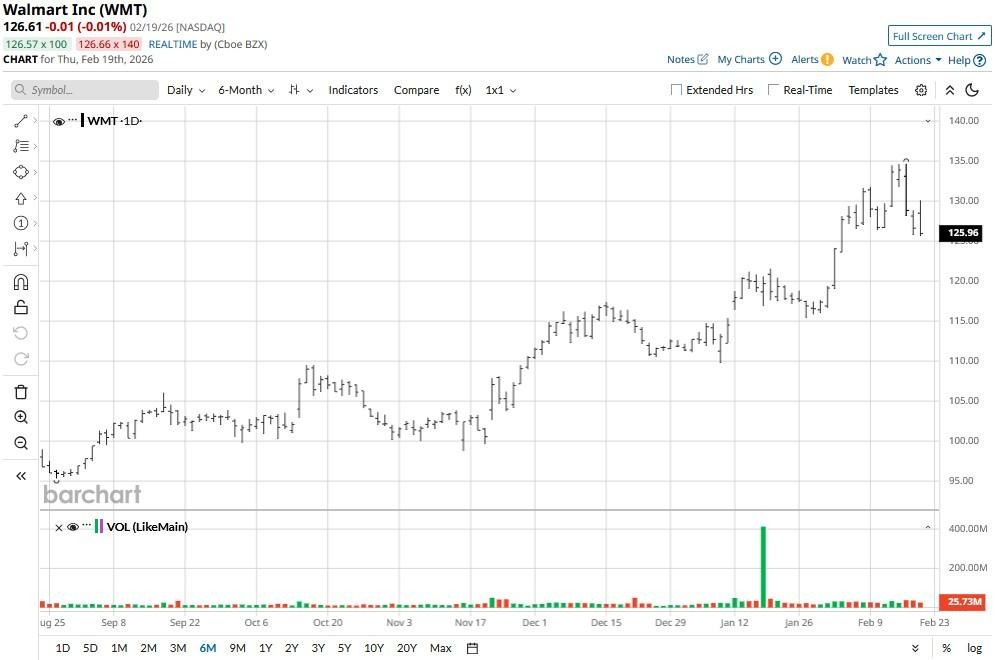Zoom in on the chart
Image resolution: width=995 pixels, height=660 pixels.
20,417
